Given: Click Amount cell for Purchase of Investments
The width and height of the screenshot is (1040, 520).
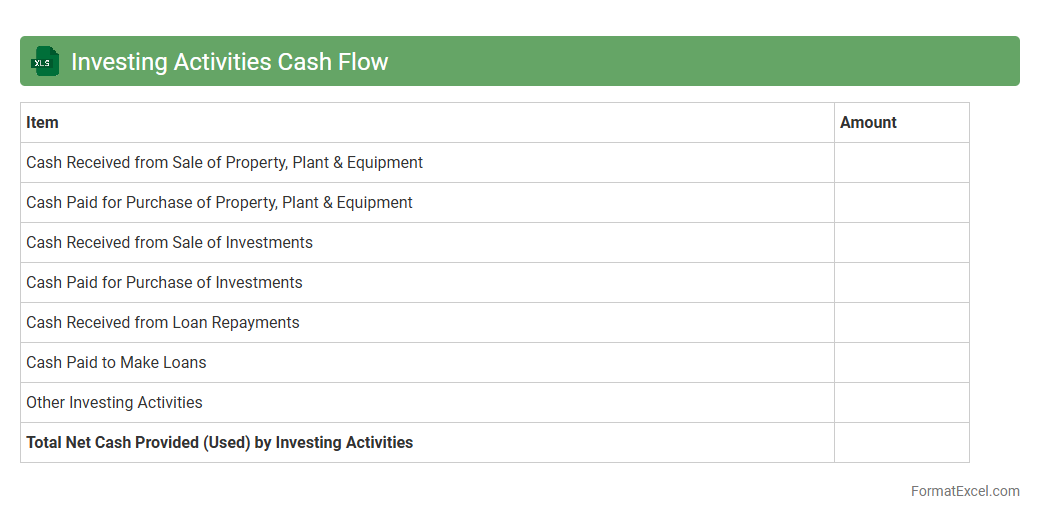Looking at the screenshot, I should point(901,282).
